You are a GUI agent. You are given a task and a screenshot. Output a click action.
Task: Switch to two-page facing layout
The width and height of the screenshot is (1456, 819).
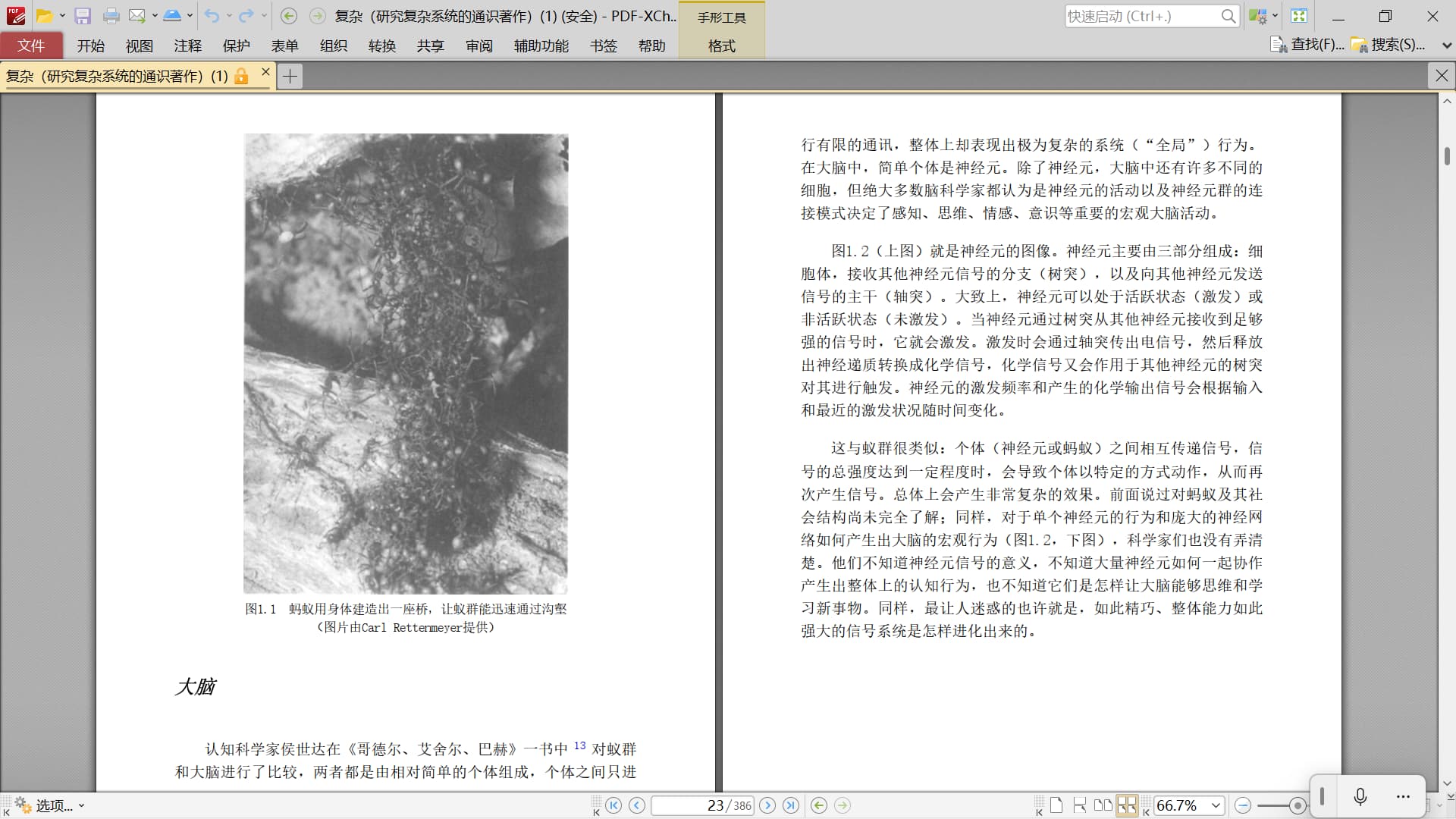click(1103, 805)
